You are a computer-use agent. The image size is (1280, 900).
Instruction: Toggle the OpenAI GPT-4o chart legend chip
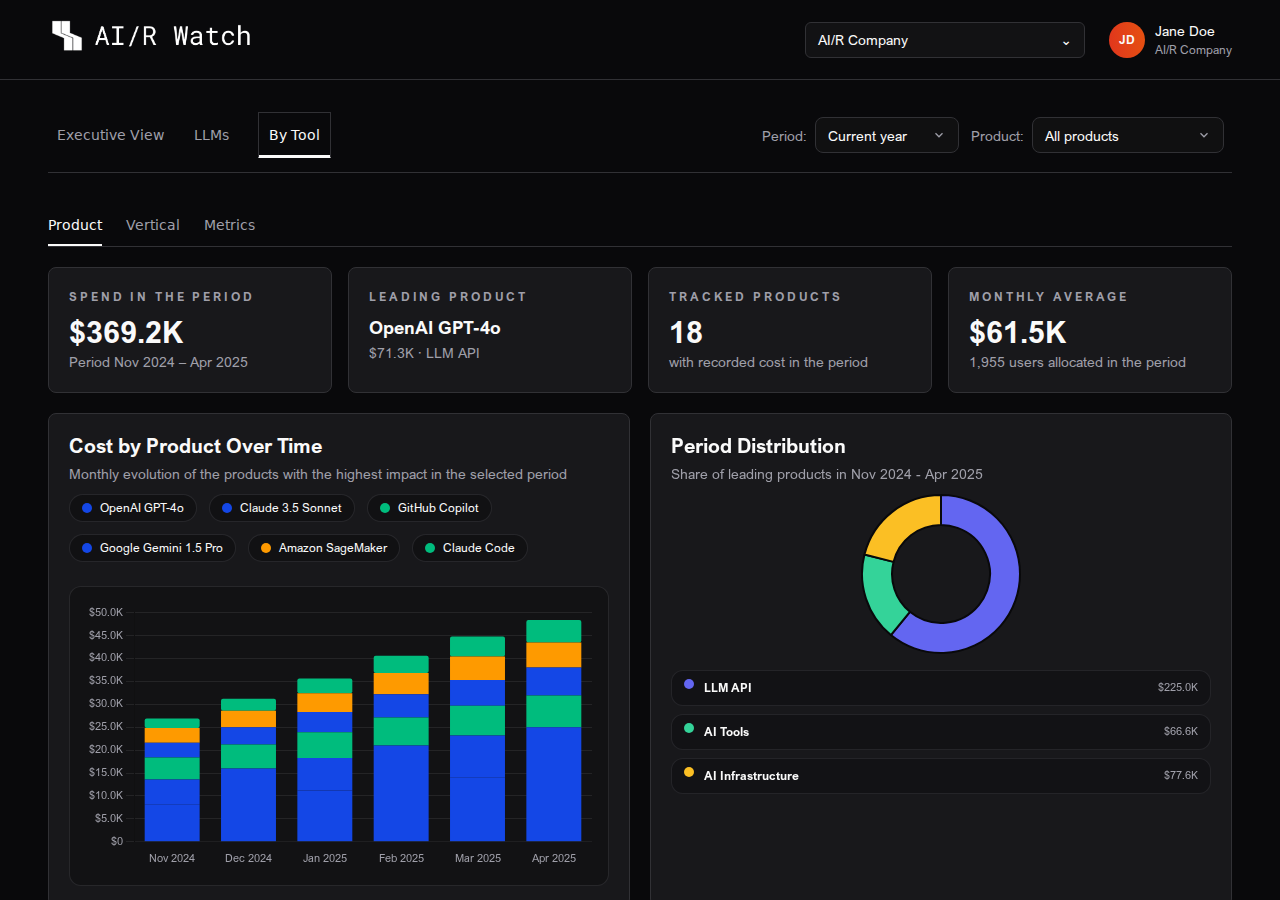[x=133, y=508]
